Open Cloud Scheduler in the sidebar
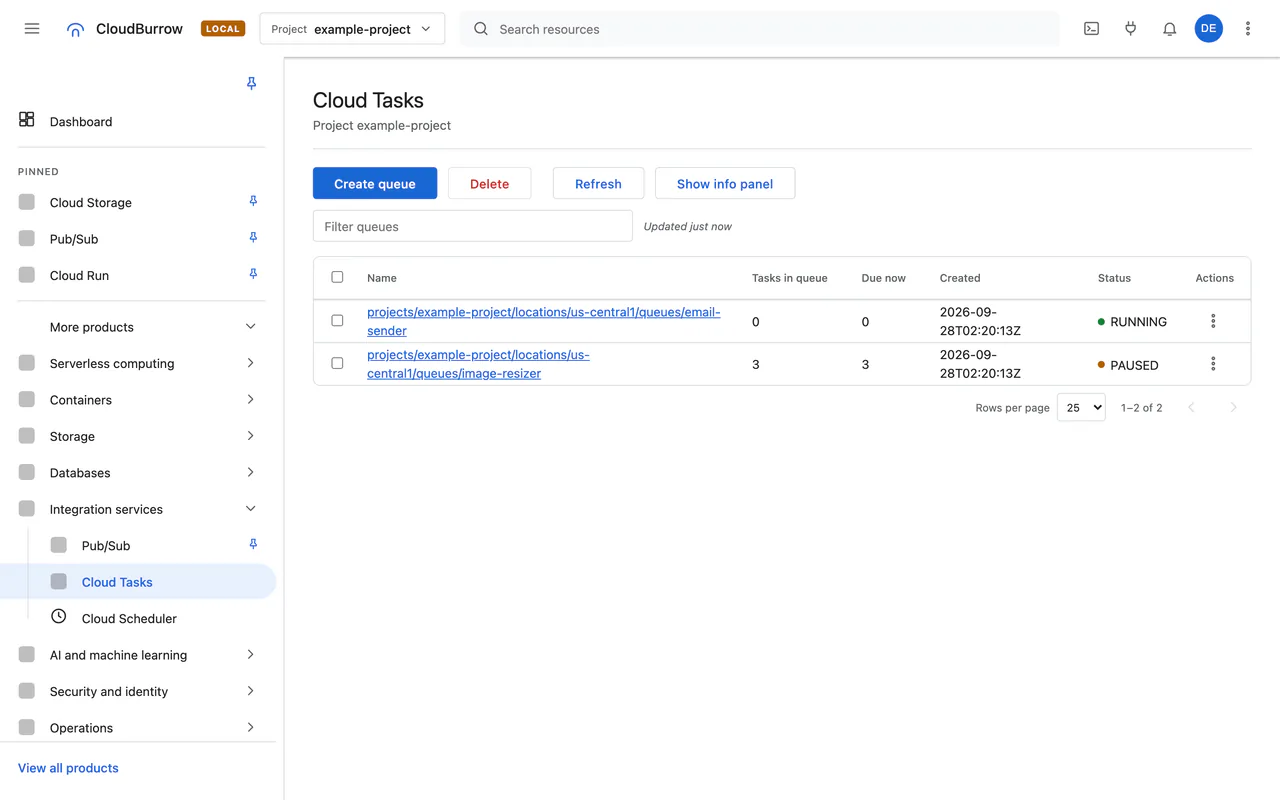1280x800 pixels. pos(129,618)
